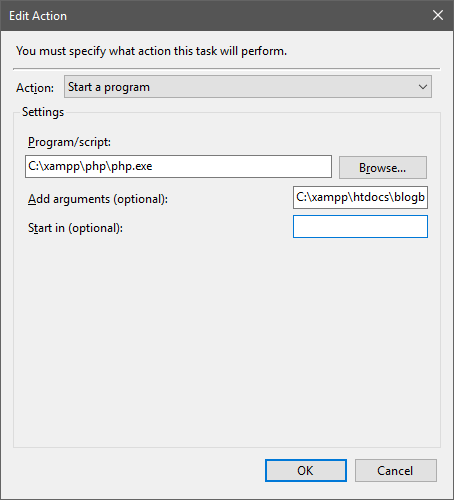Click the Add arguments (optional): label
Image resolution: width=454 pixels, height=500 pixels.
tap(98, 199)
